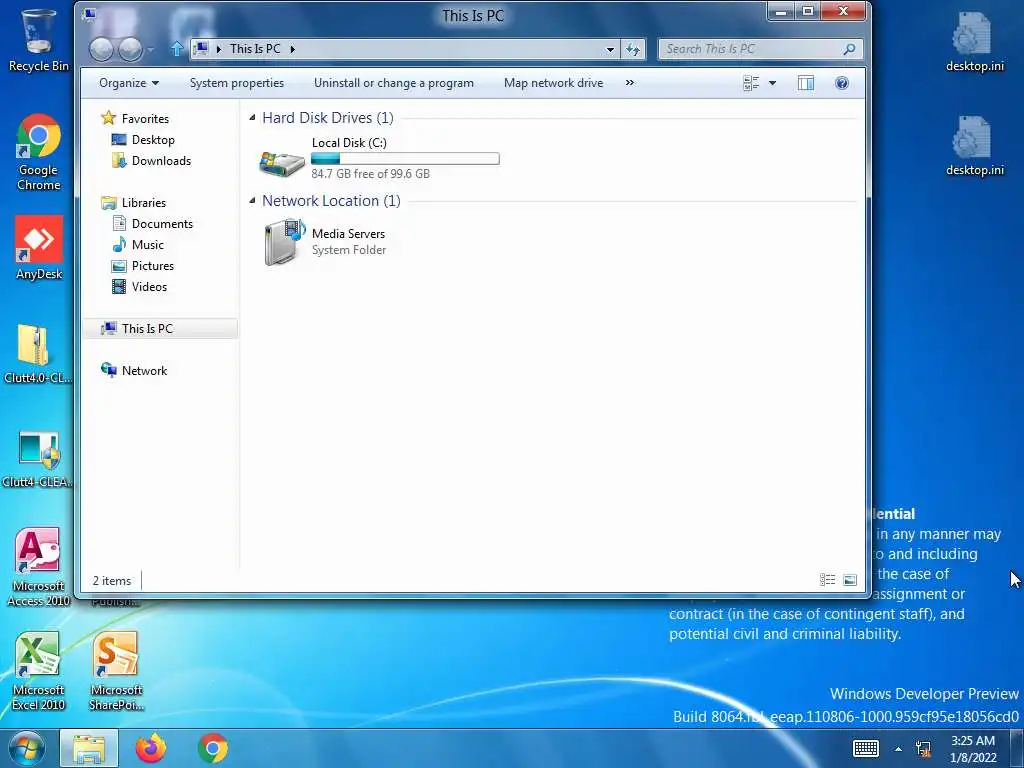Open Desktop in navigation pane

point(153,140)
